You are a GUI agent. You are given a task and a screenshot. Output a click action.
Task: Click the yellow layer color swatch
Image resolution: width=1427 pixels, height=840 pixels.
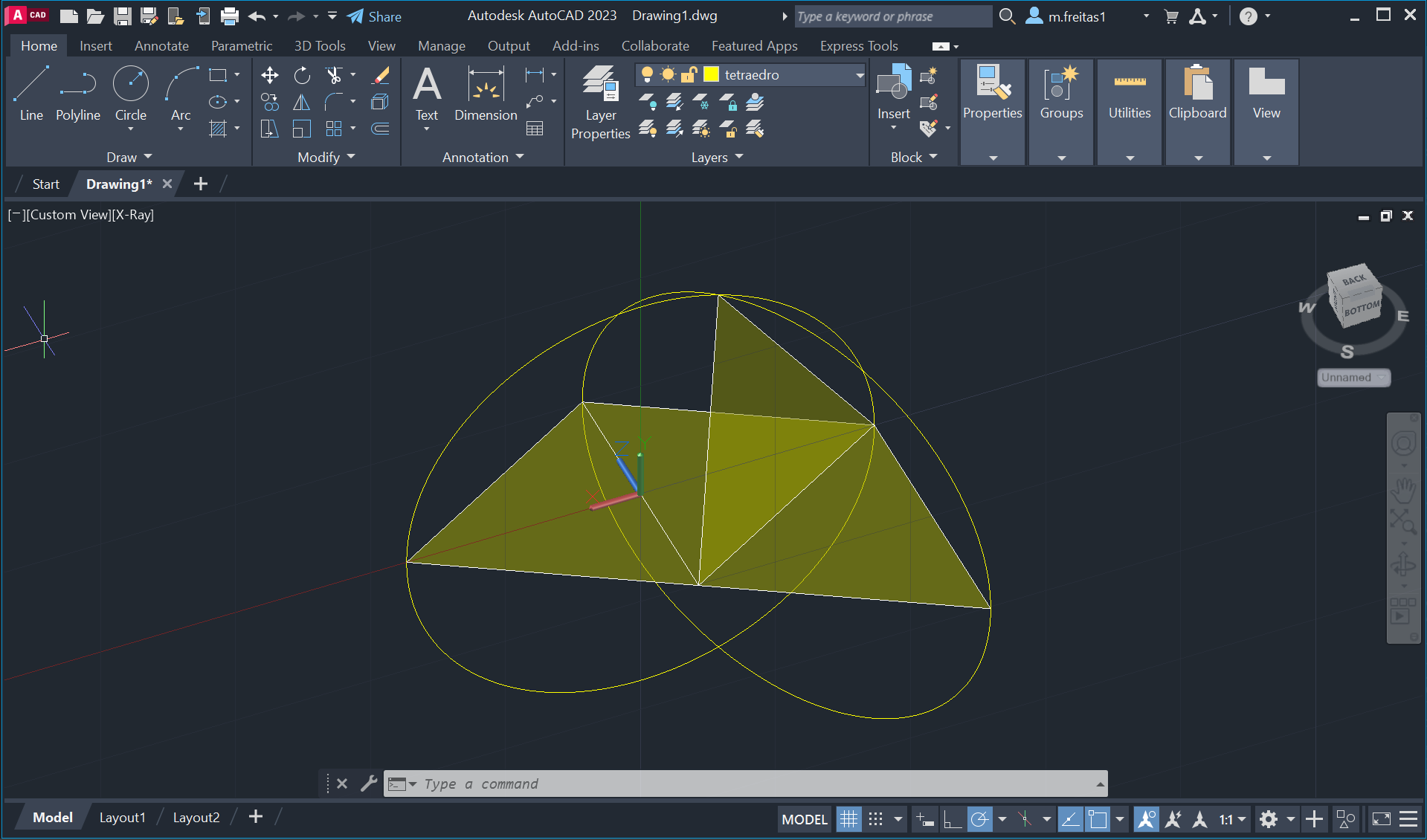click(x=711, y=75)
